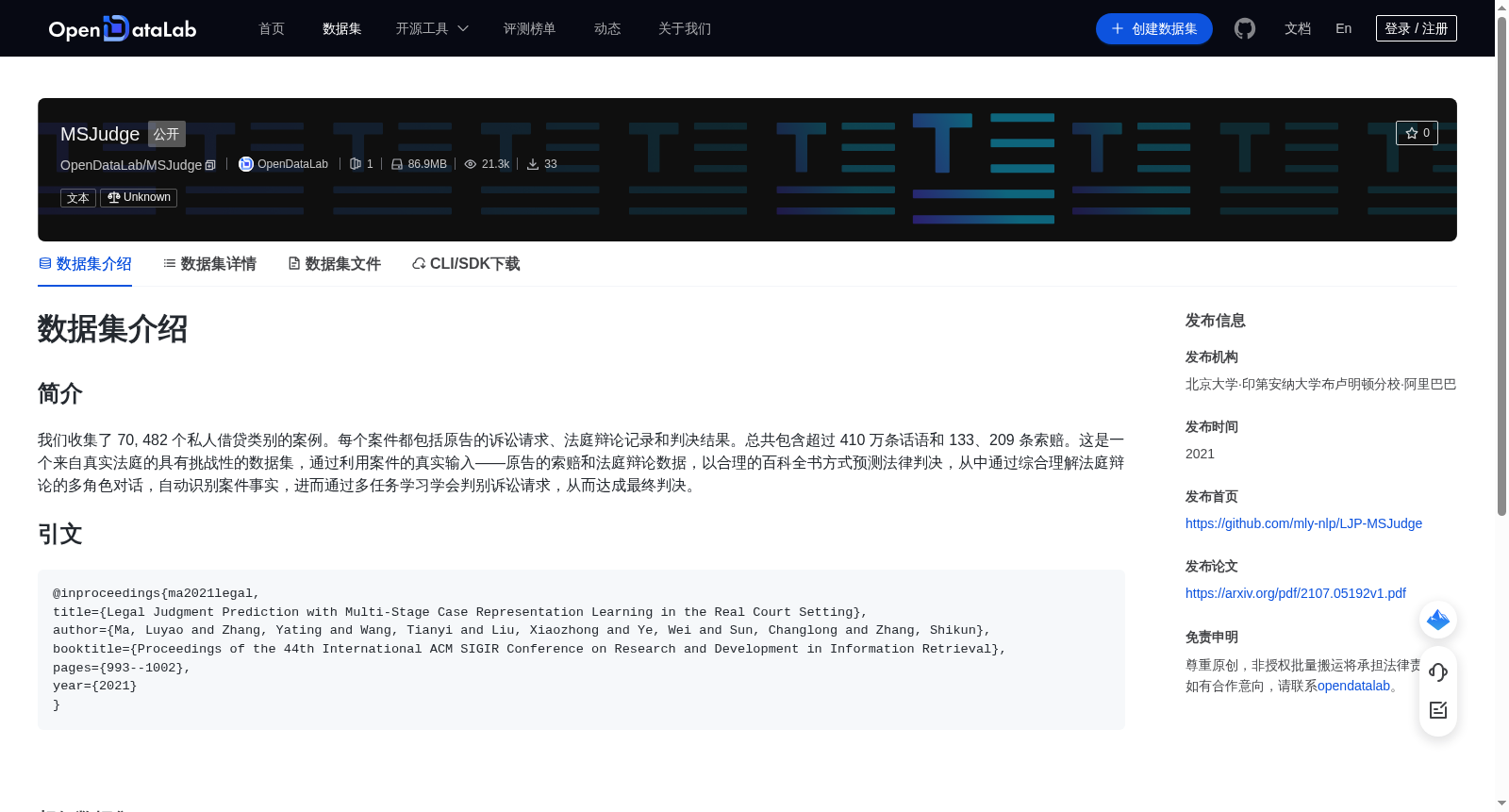Click the OpenDataLab/MSJudge path text
Screen dimensions: 1509x812
tap(131, 165)
